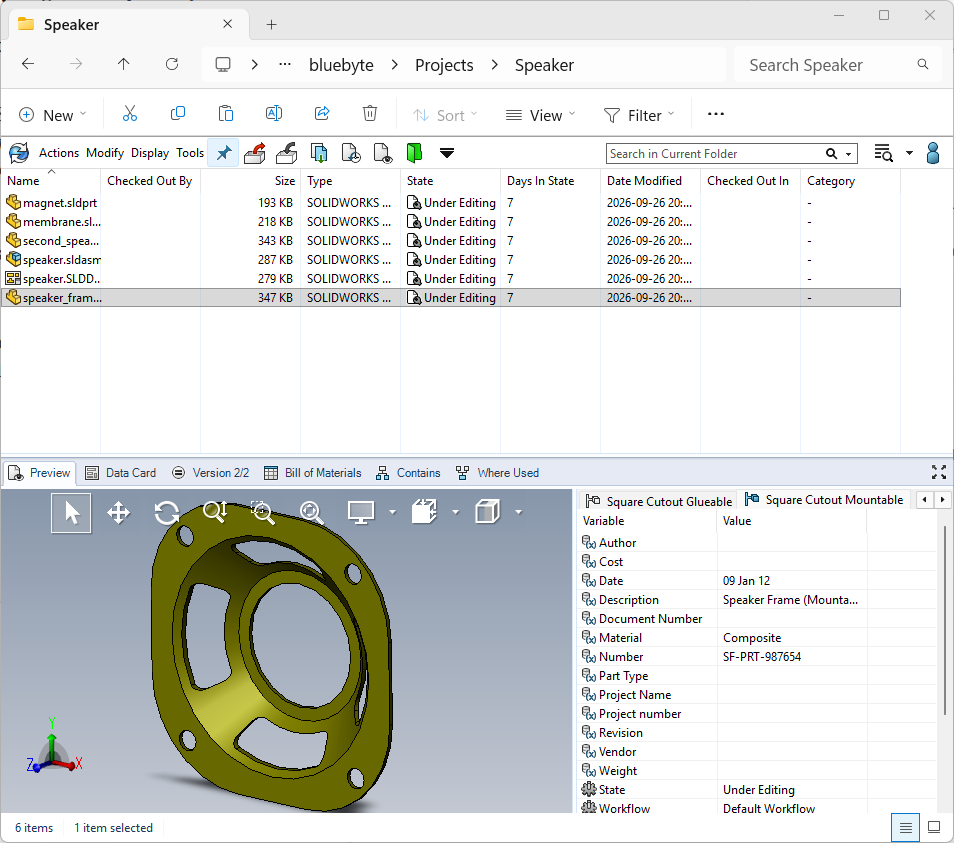Click the Zoom to Fit icon
954x843 pixels.
pyautogui.click(x=311, y=512)
